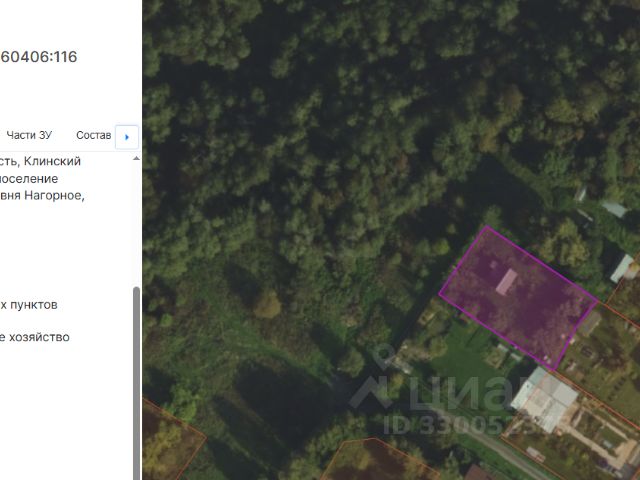Image resolution: width=640 pixels, height=480 pixels.
Task: Click the address line containing "Клинский"
Action: [40, 161]
